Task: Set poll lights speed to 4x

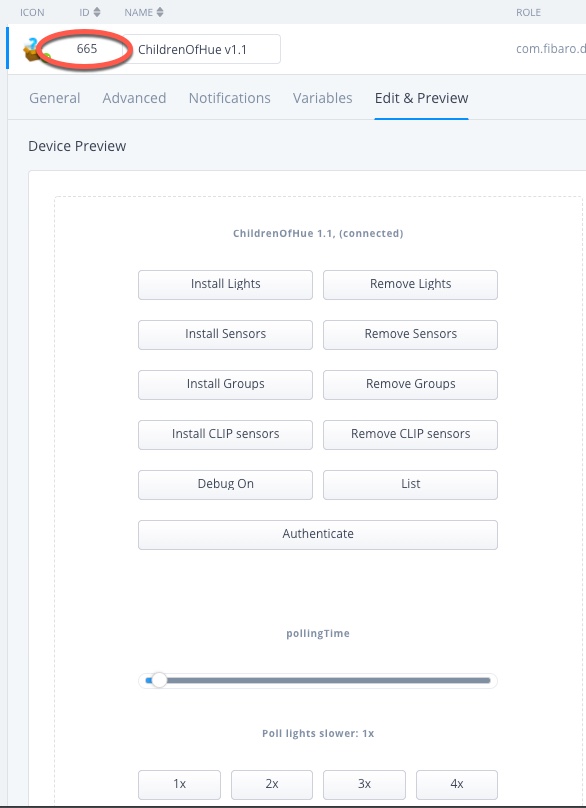Action: tap(457, 784)
